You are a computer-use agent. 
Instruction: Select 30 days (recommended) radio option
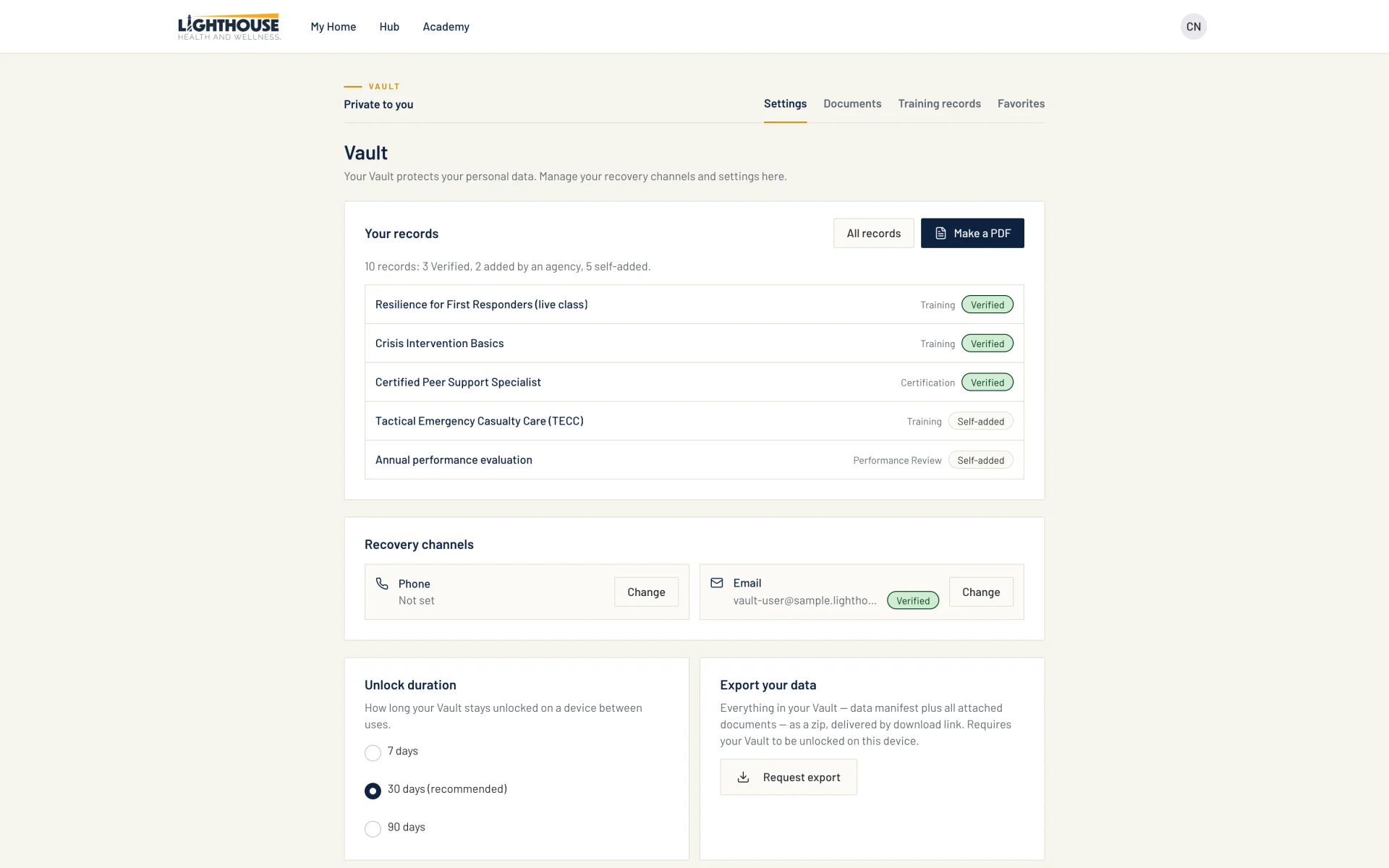(373, 791)
